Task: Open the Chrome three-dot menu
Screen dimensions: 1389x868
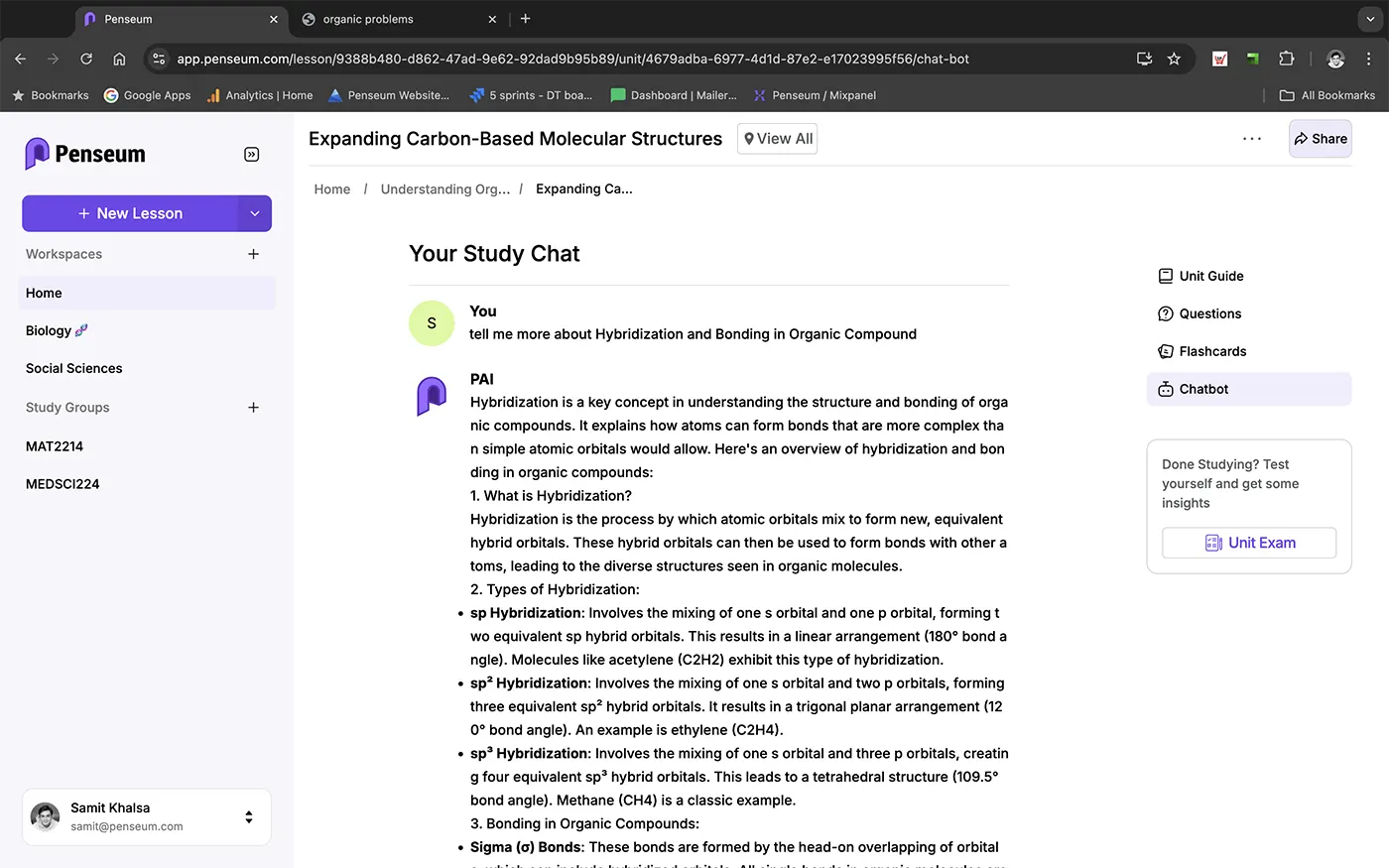Action: click(x=1369, y=59)
